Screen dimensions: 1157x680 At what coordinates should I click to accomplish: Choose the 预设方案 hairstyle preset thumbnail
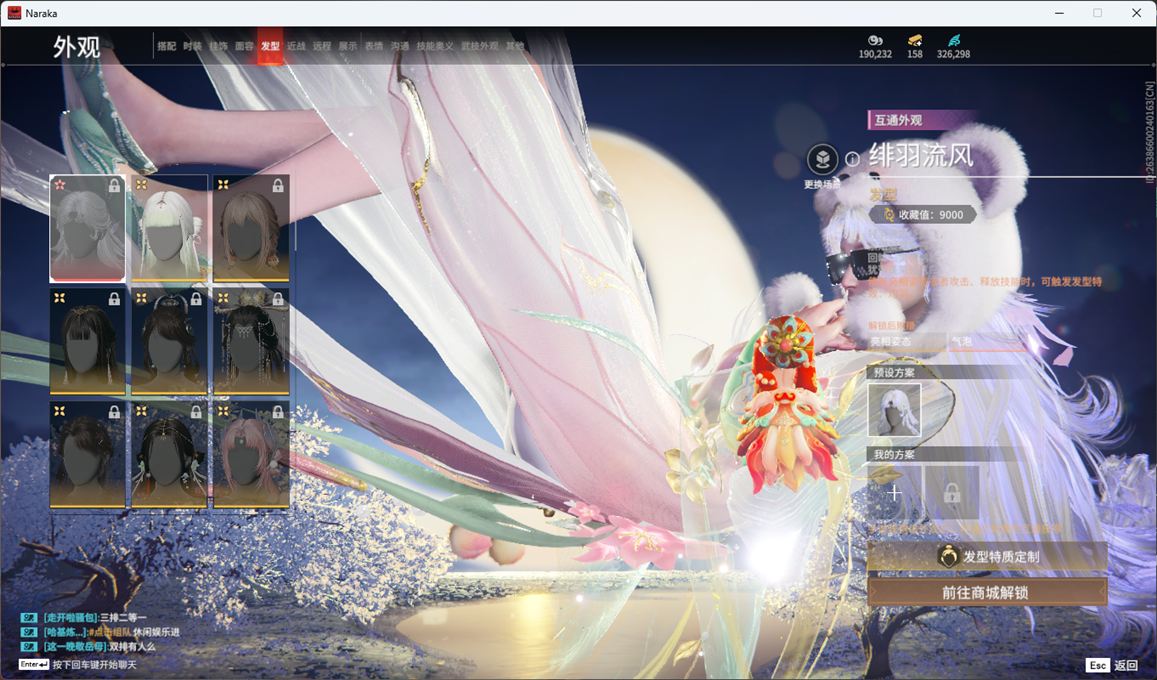pos(894,410)
